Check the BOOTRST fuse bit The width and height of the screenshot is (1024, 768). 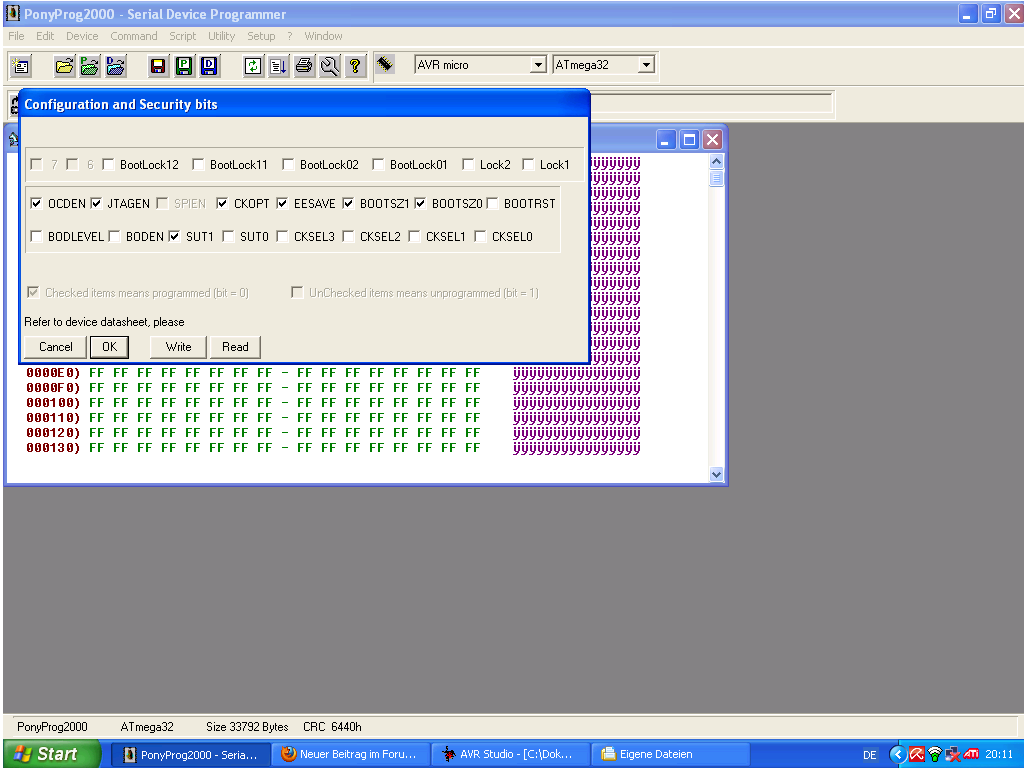tap(493, 204)
